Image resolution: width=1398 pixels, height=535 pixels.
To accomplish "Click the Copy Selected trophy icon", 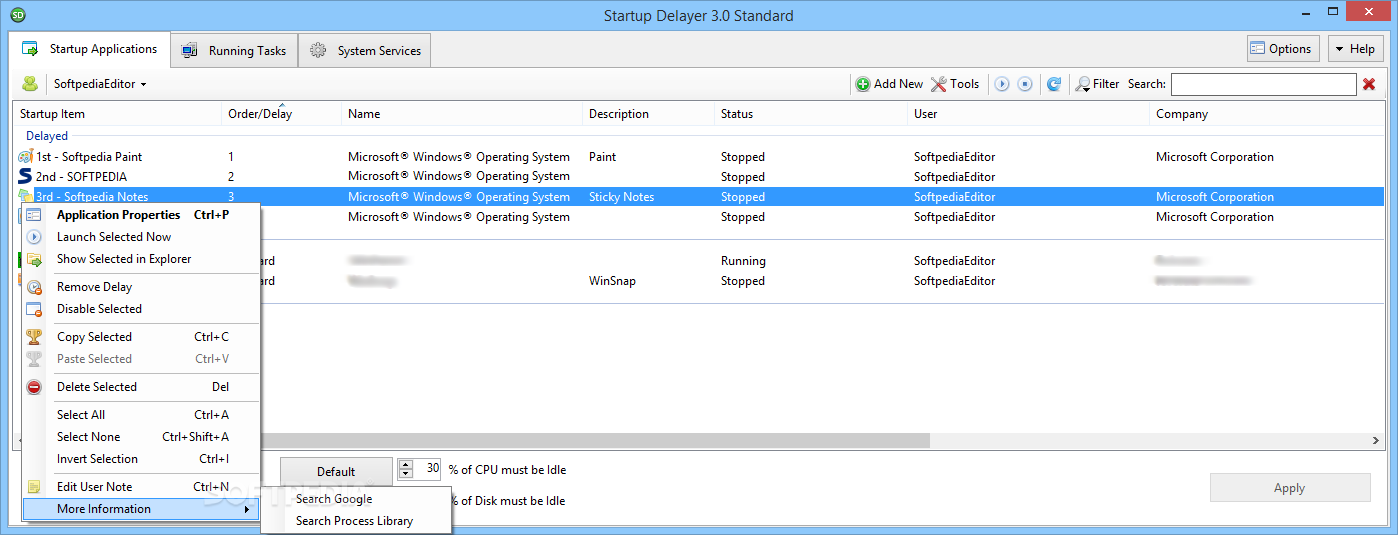I will [34, 337].
